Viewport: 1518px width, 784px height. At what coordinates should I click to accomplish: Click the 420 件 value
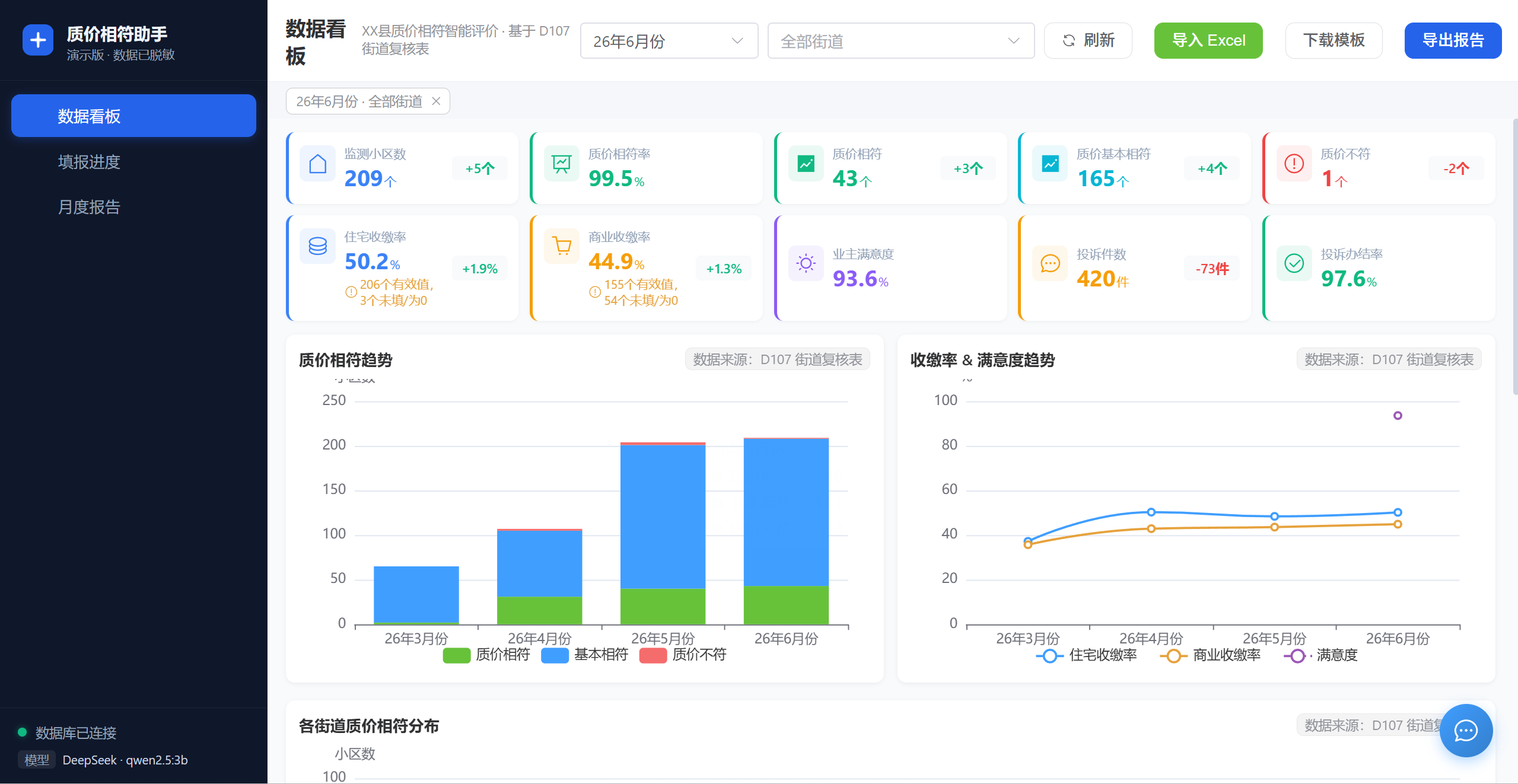tap(1103, 279)
